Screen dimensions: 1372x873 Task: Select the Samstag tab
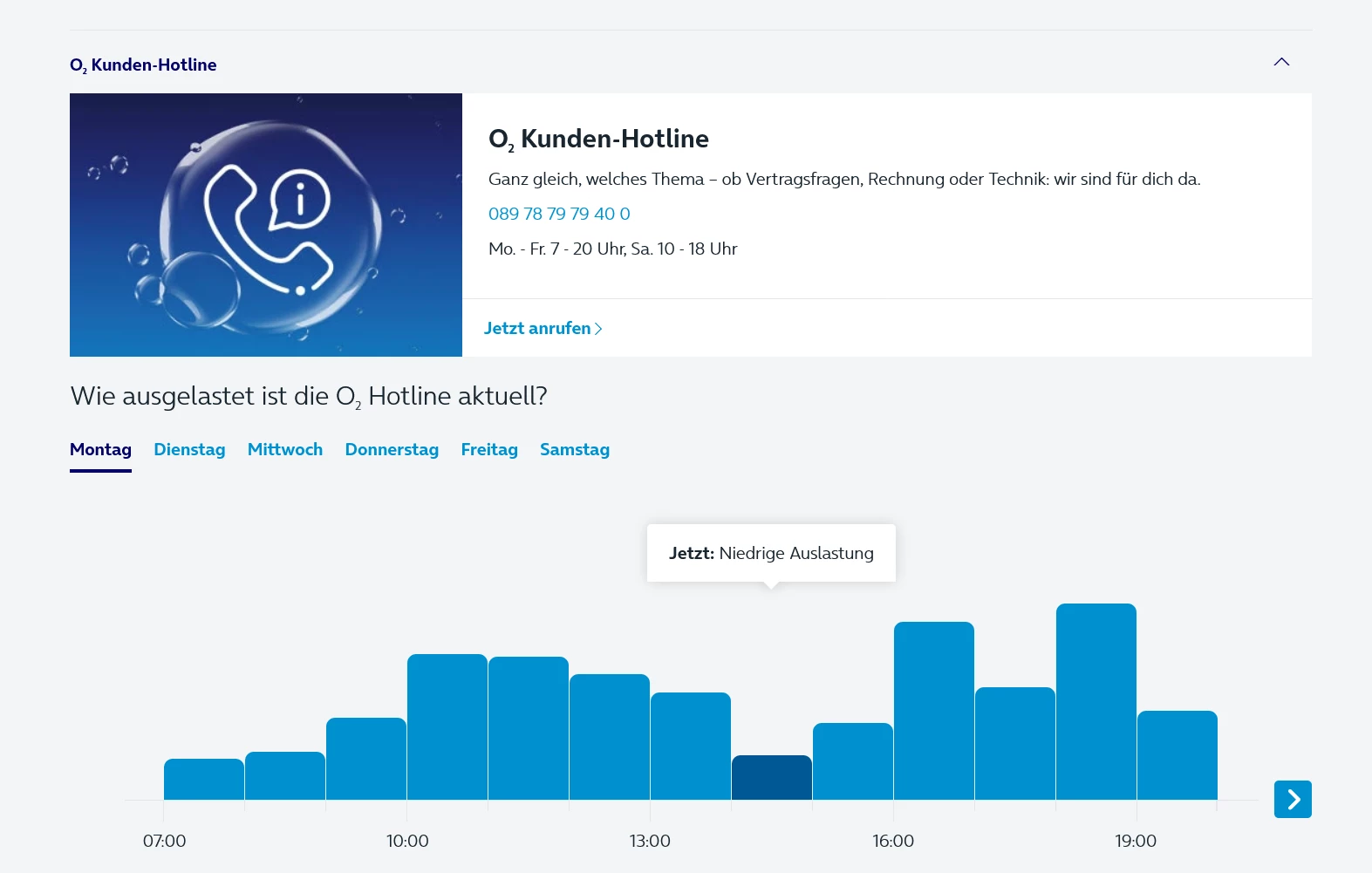pyautogui.click(x=575, y=450)
